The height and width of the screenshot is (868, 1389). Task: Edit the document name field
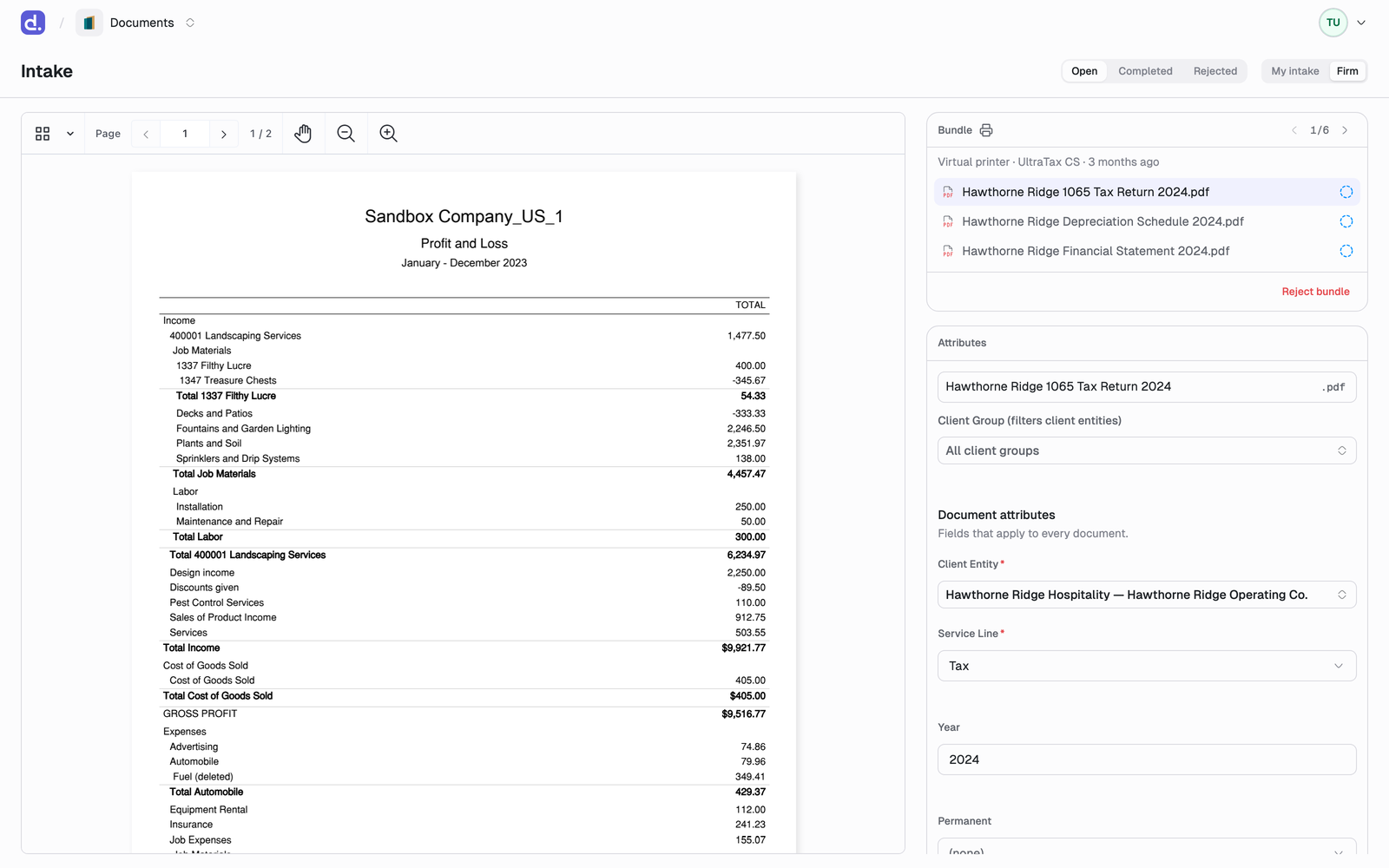[1147, 387]
